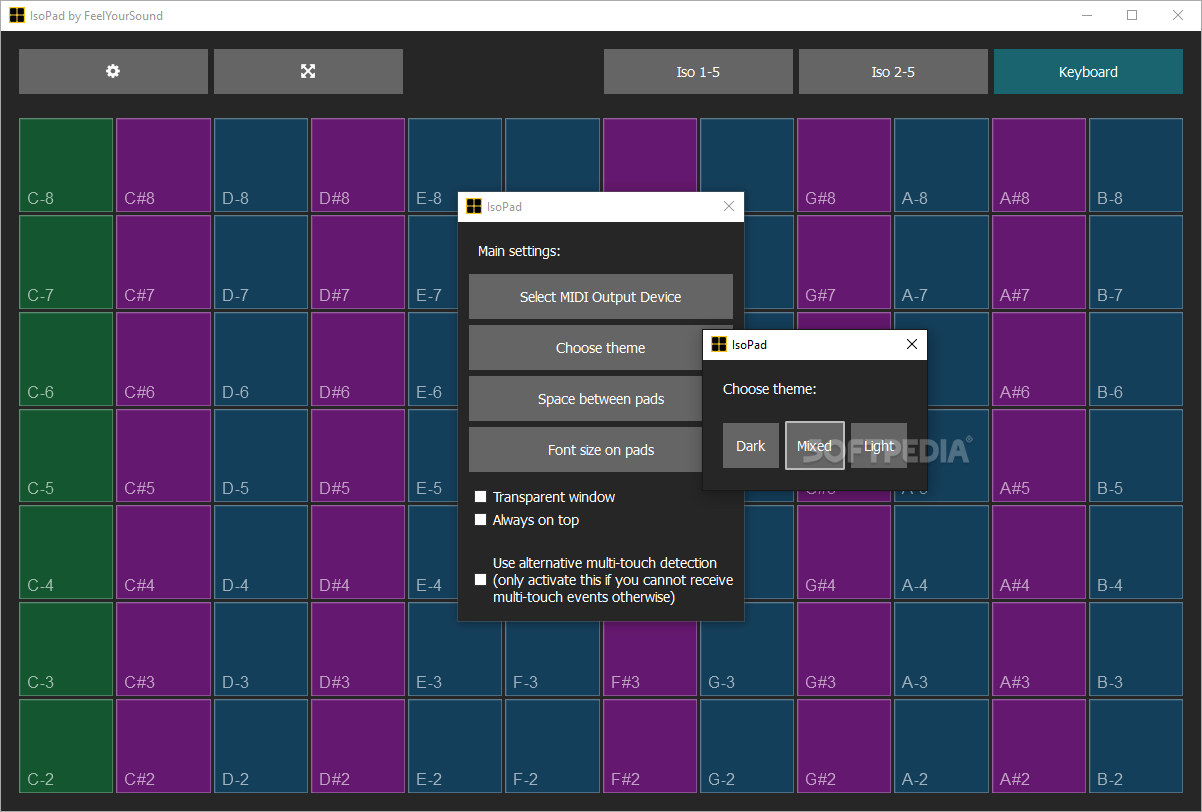Viewport: 1202px width, 812px height.
Task: Tap the C-8 green pad
Action: coord(66,165)
